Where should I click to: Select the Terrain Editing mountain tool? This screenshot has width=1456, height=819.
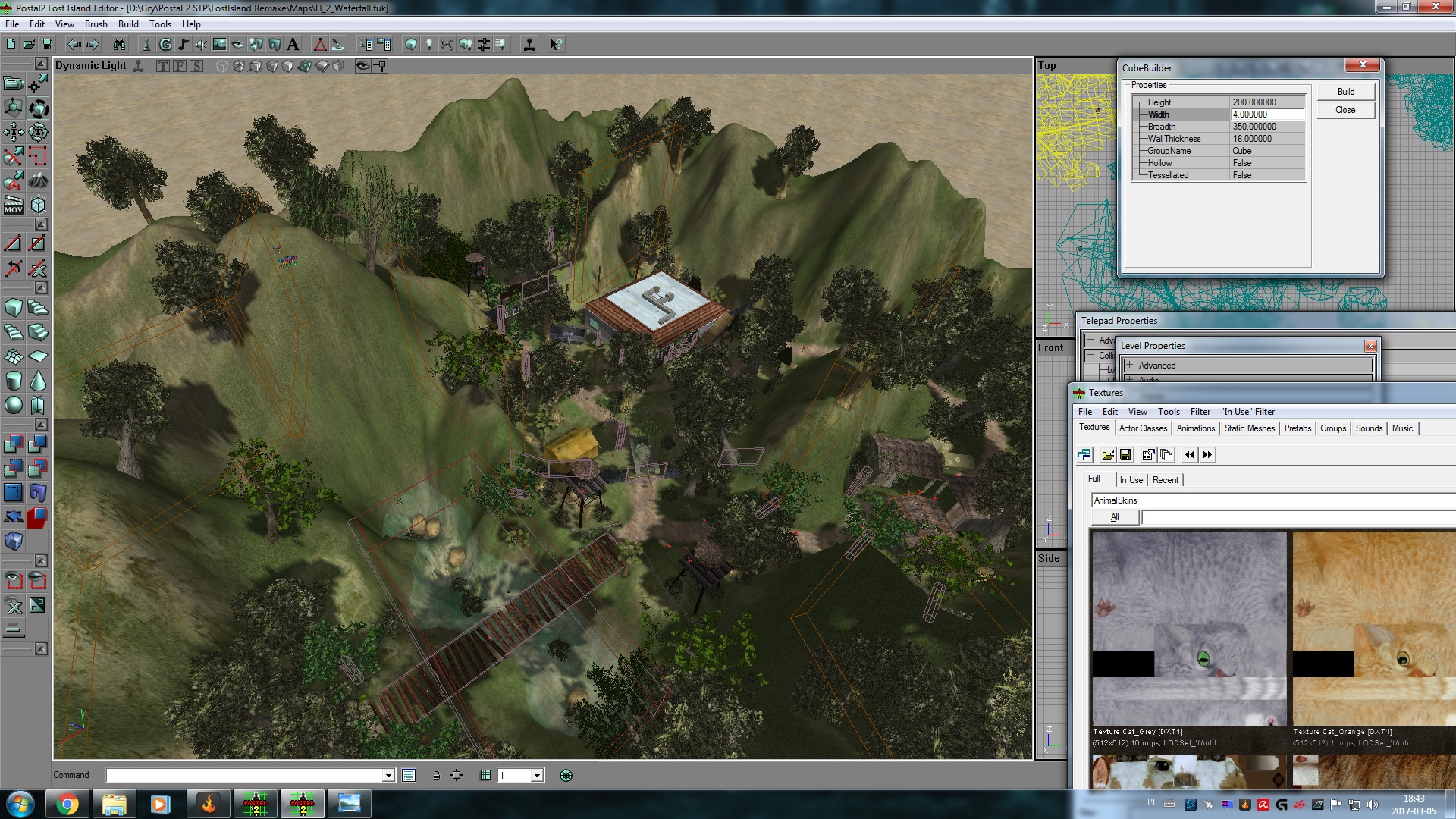click(x=38, y=180)
